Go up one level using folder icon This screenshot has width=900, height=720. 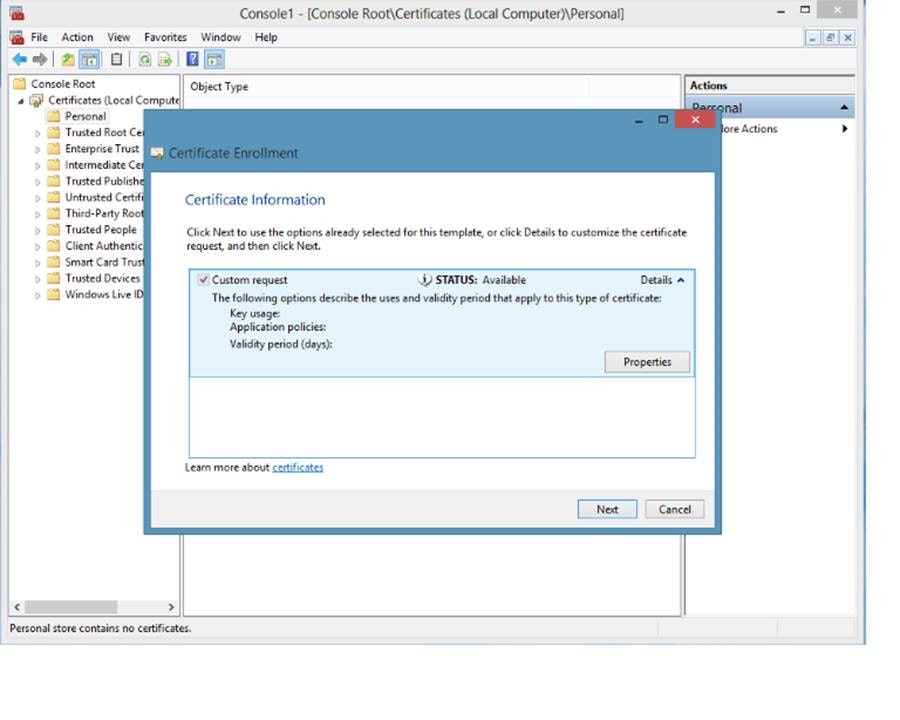(x=68, y=59)
